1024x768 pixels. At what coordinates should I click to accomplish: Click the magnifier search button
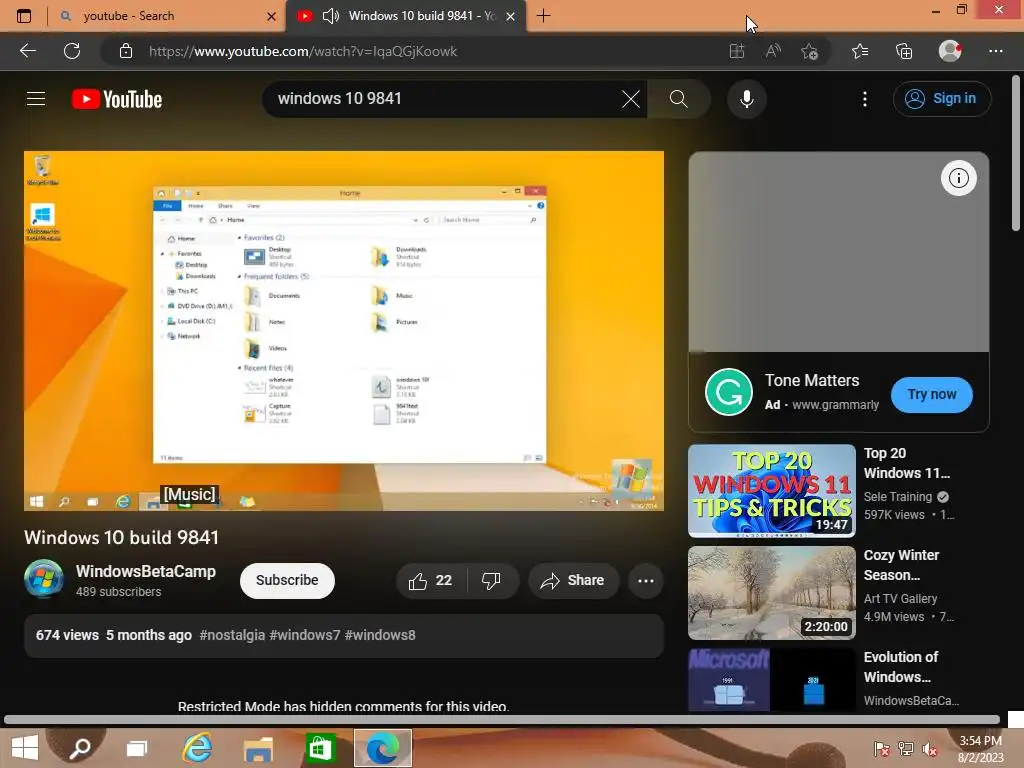pos(679,99)
